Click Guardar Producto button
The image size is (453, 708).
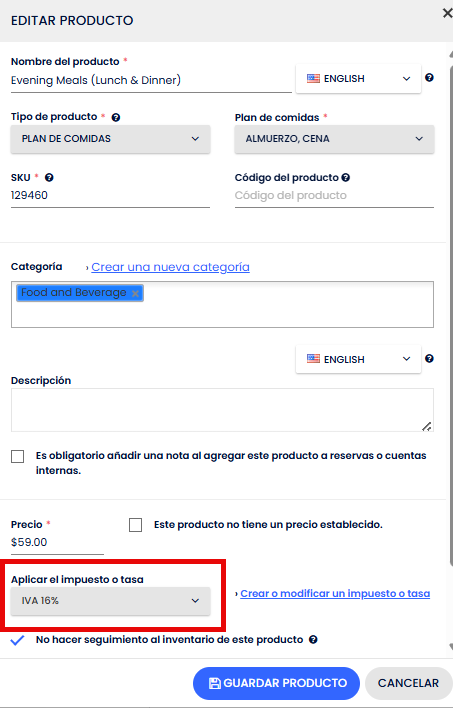click(x=276, y=683)
